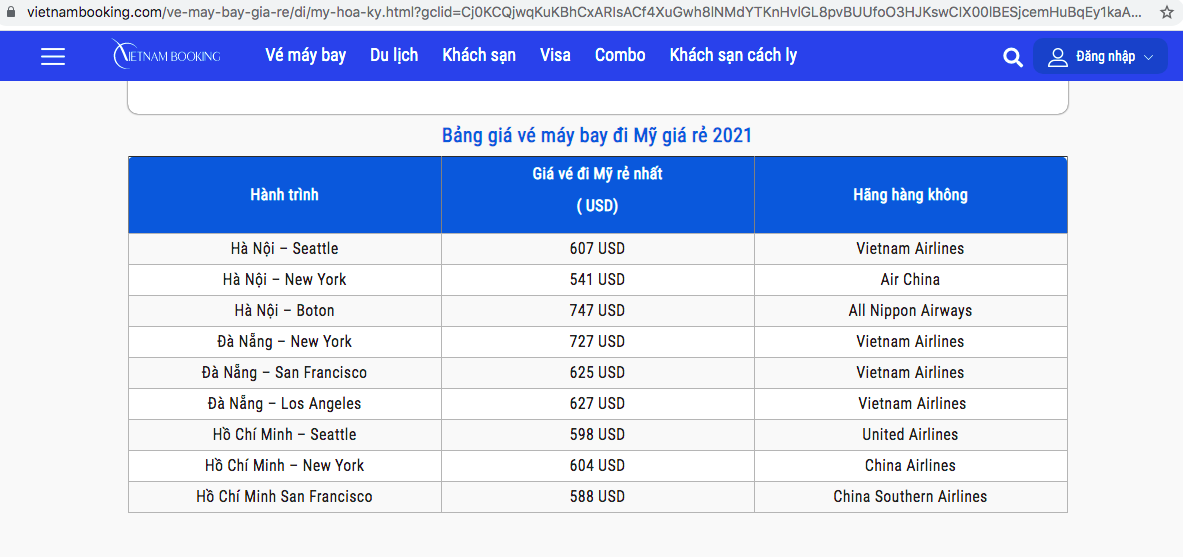Open the Combo menu item
The height and width of the screenshot is (557, 1183).
pyautogui.click(x=620, y=55)
